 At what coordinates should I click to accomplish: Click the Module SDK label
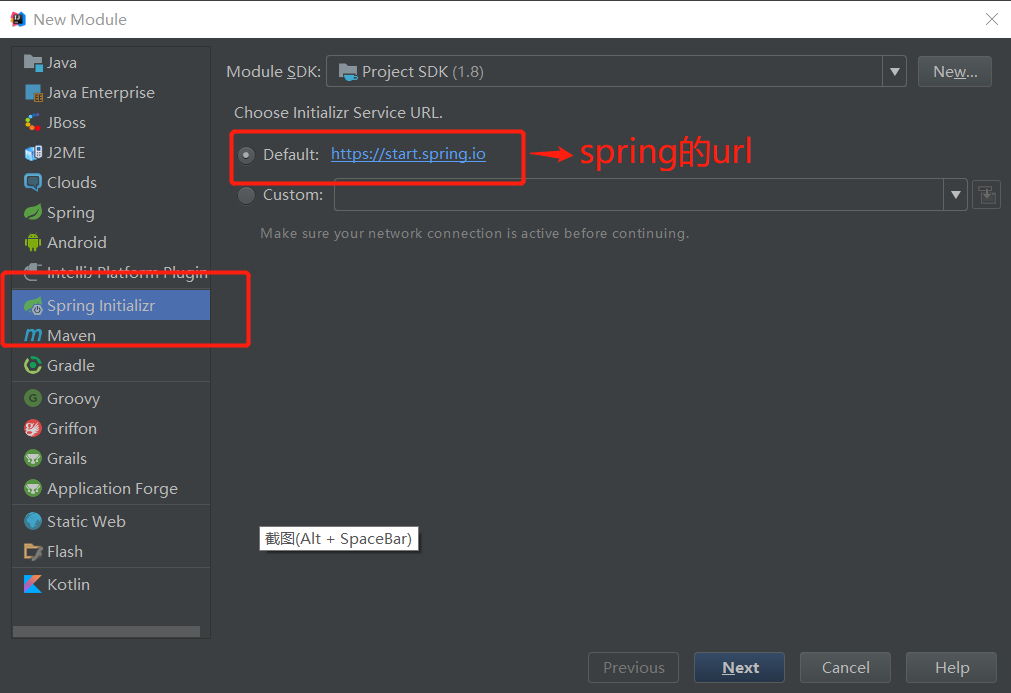point(273,72)
